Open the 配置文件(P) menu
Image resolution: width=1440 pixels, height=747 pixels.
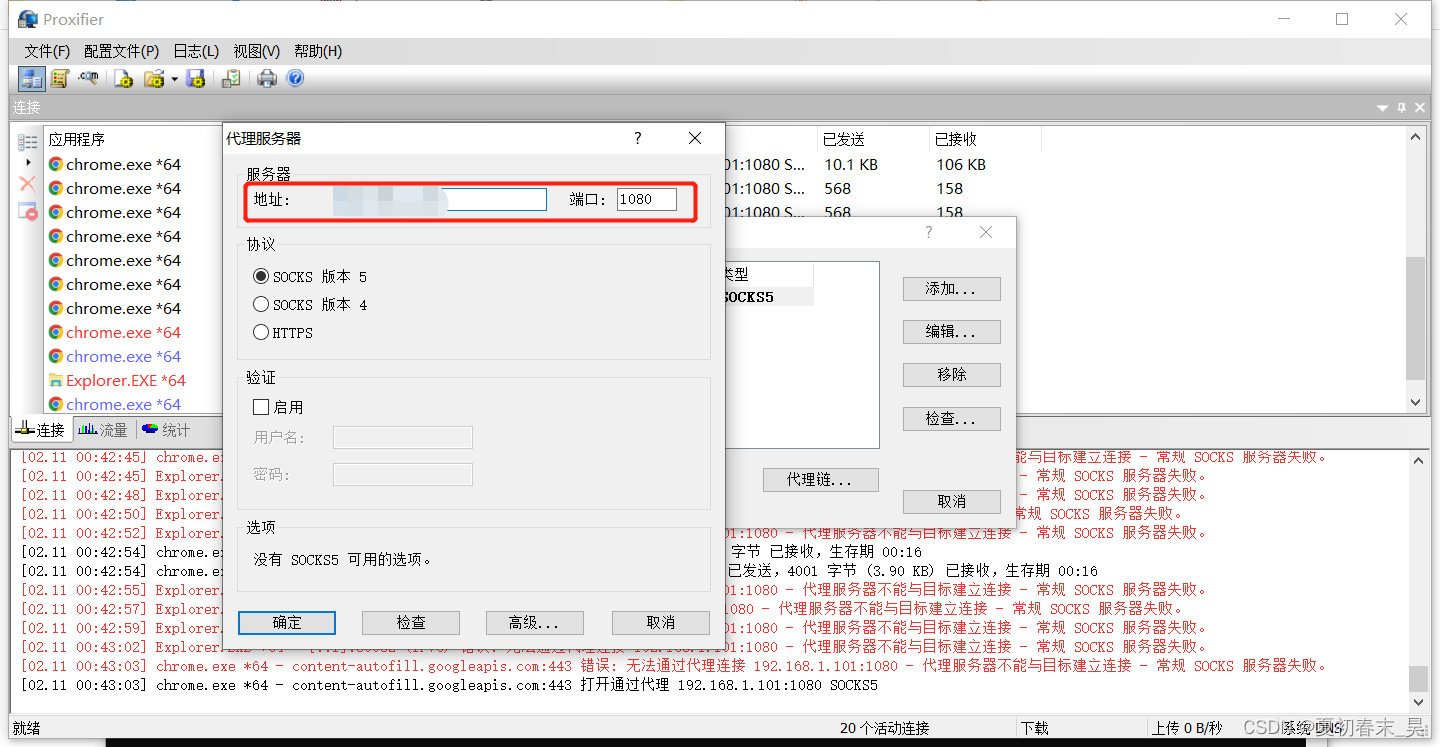121,51
